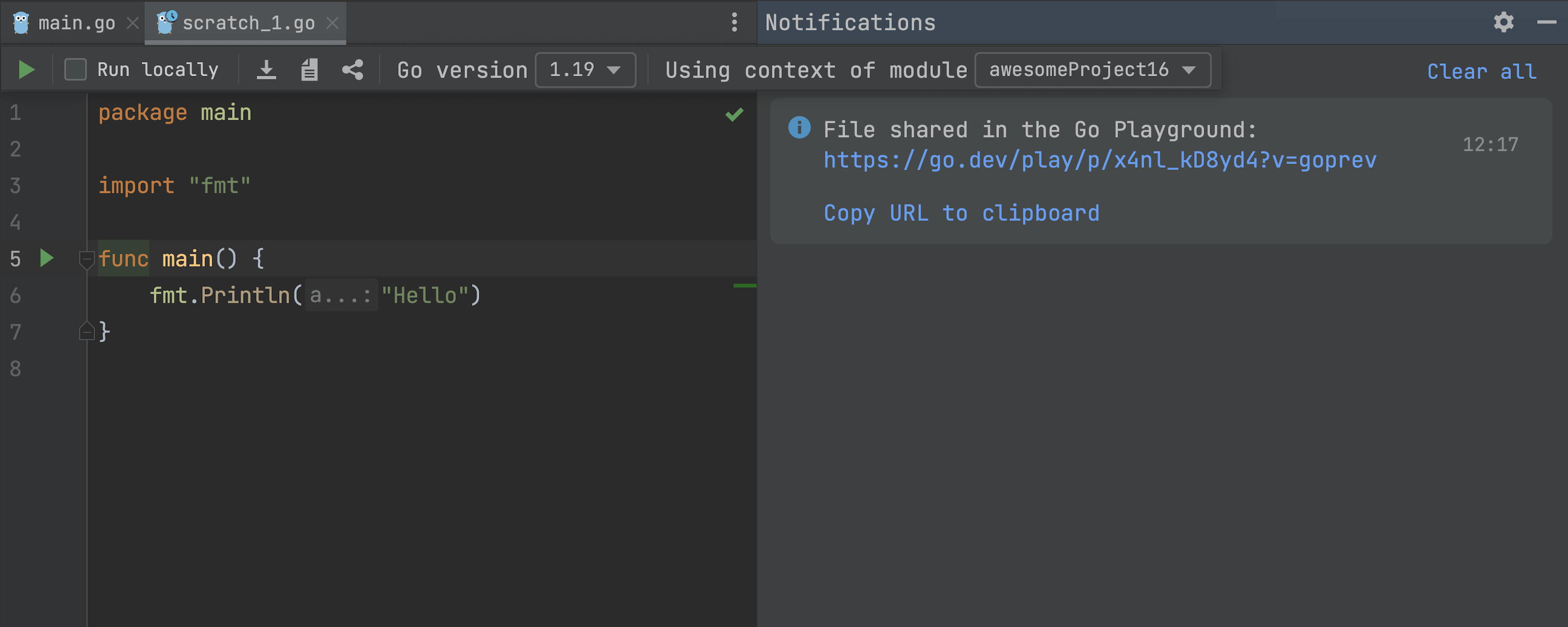
Task: Click the info icon in notification
Action: [799, 128]
